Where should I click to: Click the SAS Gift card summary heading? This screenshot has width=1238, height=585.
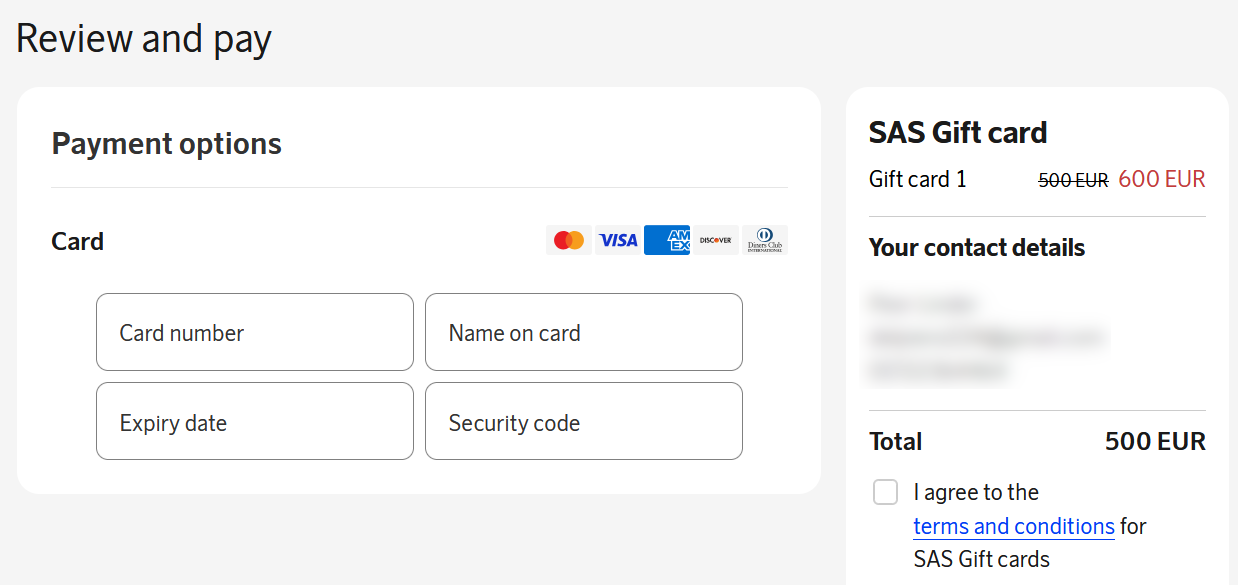(958, 133)
